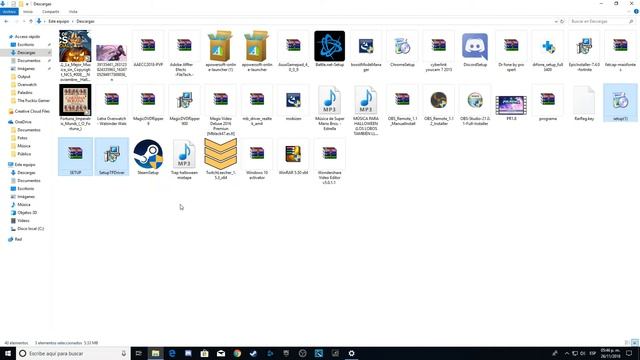Open the Windows Start menu

(x=8, y=353)
